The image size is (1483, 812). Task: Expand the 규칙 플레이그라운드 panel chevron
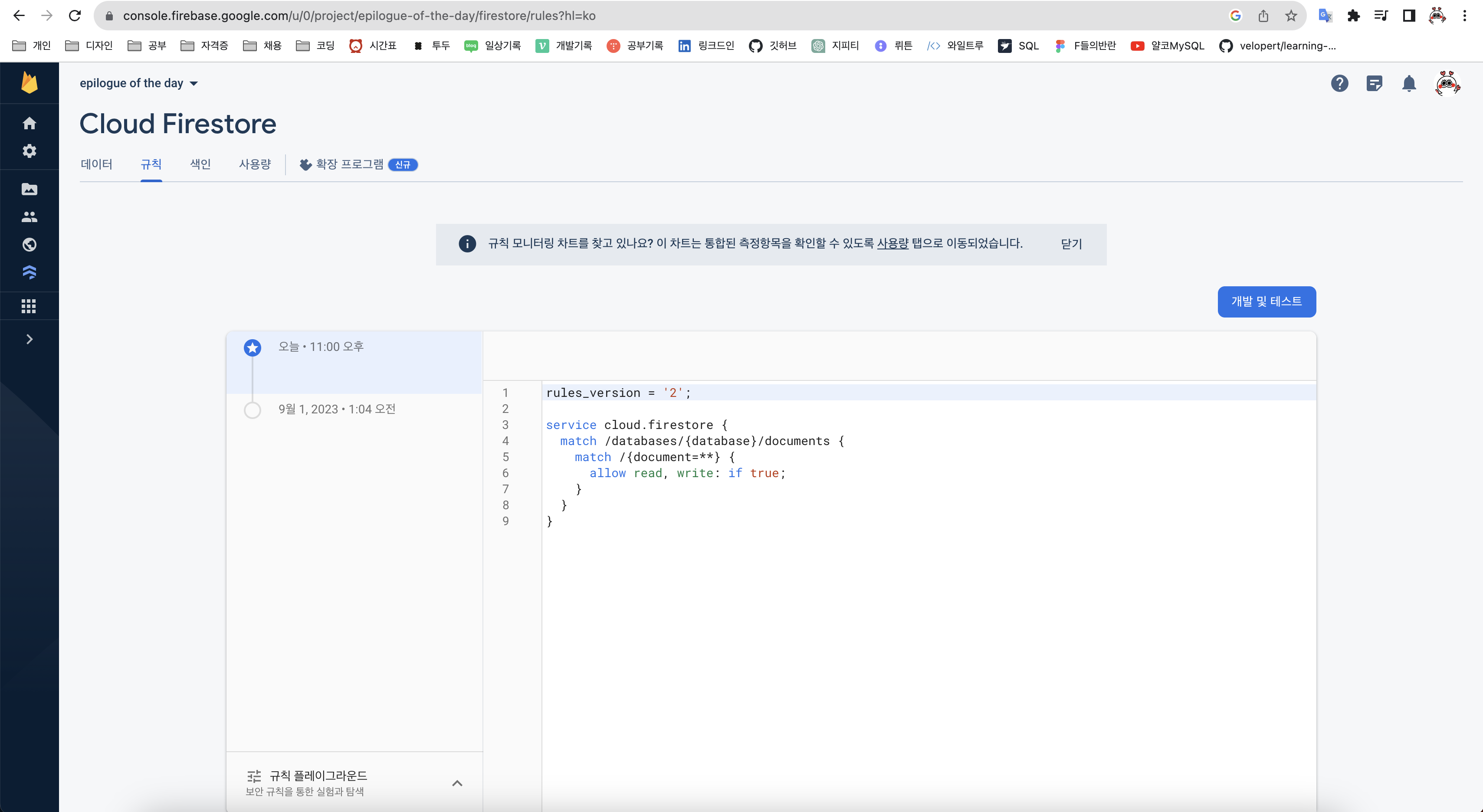457,783
